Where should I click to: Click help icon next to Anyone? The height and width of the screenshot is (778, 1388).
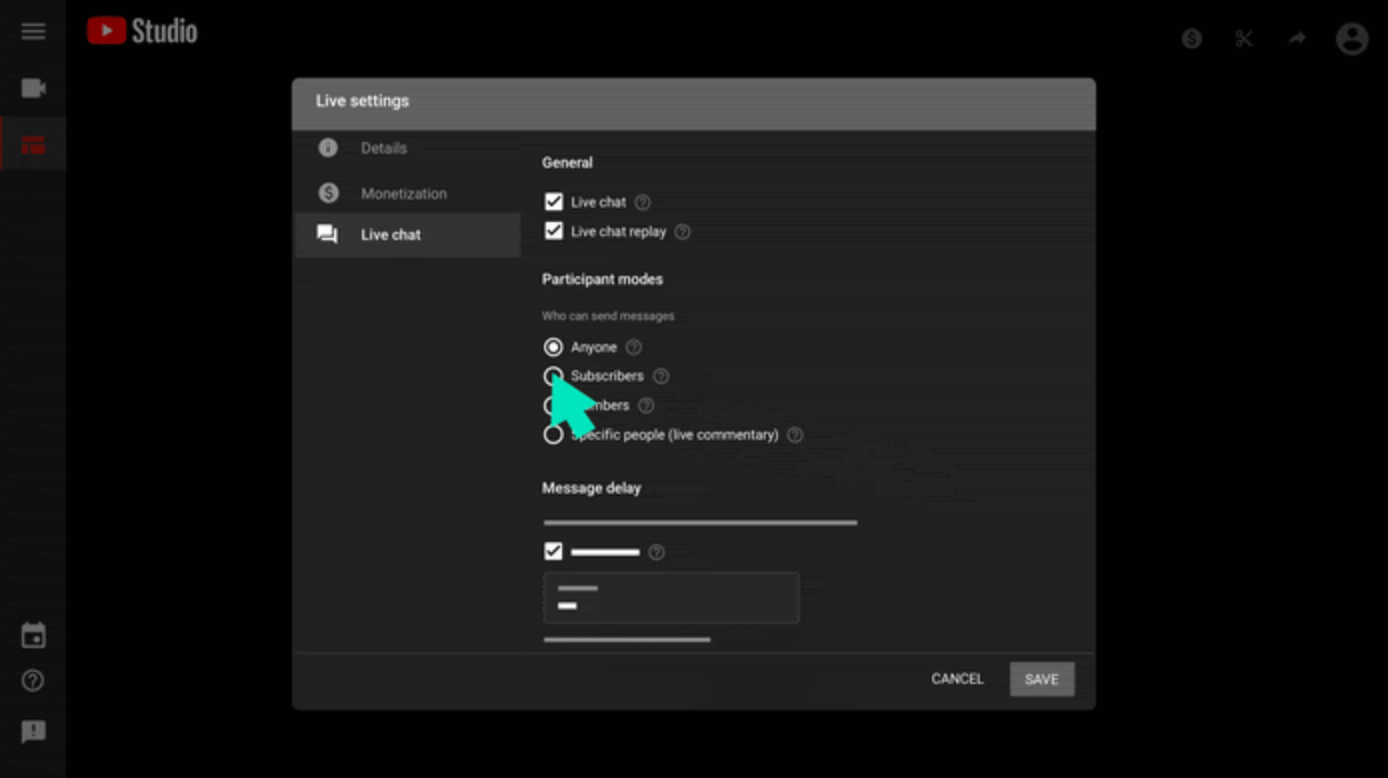point(633,347)
